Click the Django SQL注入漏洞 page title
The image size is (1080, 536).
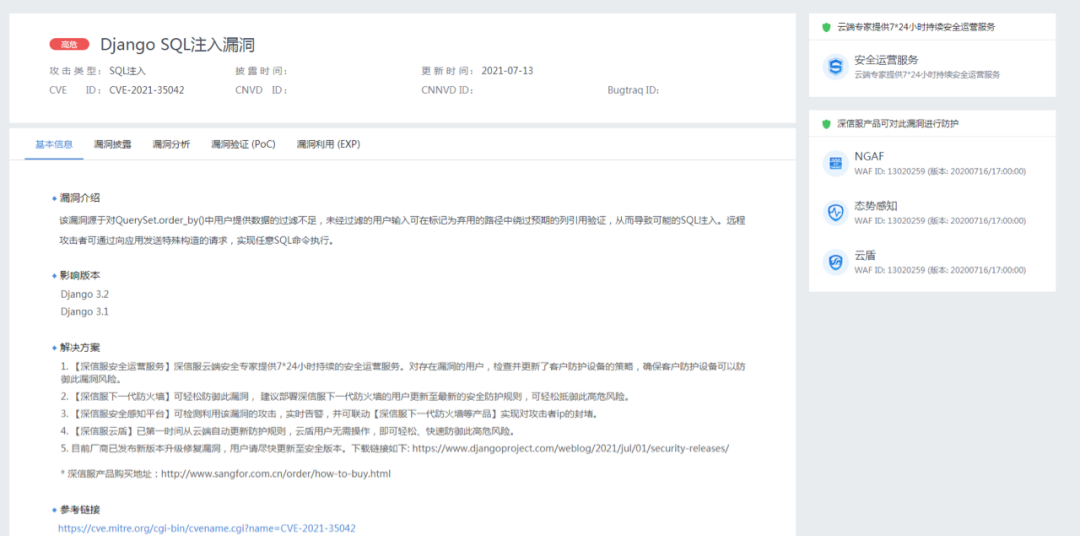178,45
